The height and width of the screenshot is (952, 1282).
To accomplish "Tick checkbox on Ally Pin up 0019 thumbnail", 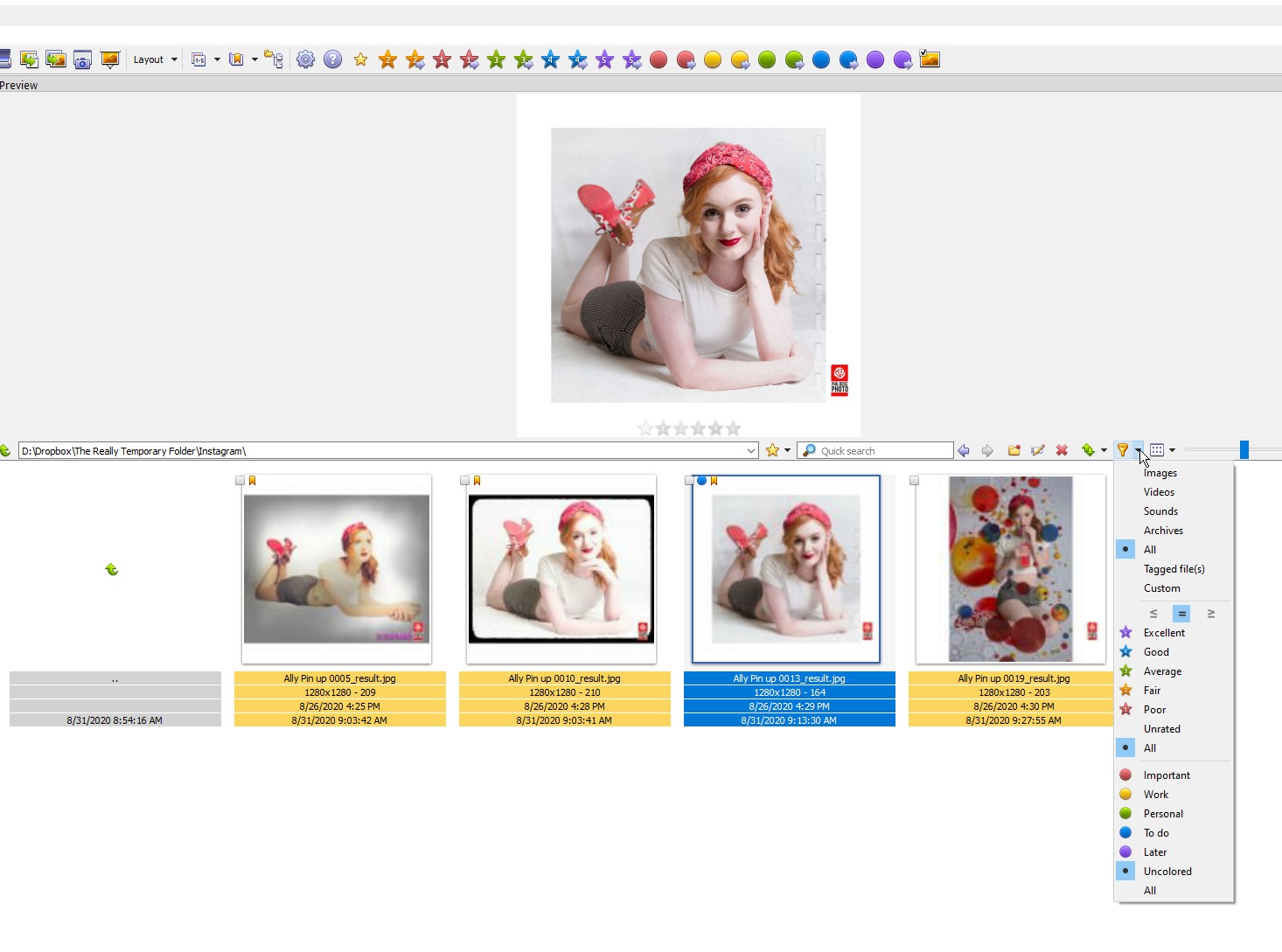I will click(914, 481).
